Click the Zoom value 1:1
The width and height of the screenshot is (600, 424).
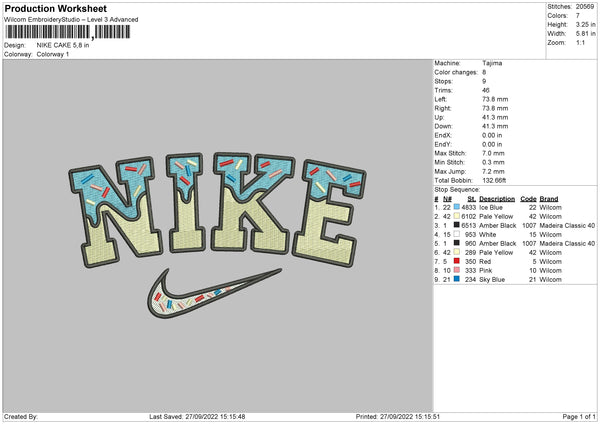580,42
